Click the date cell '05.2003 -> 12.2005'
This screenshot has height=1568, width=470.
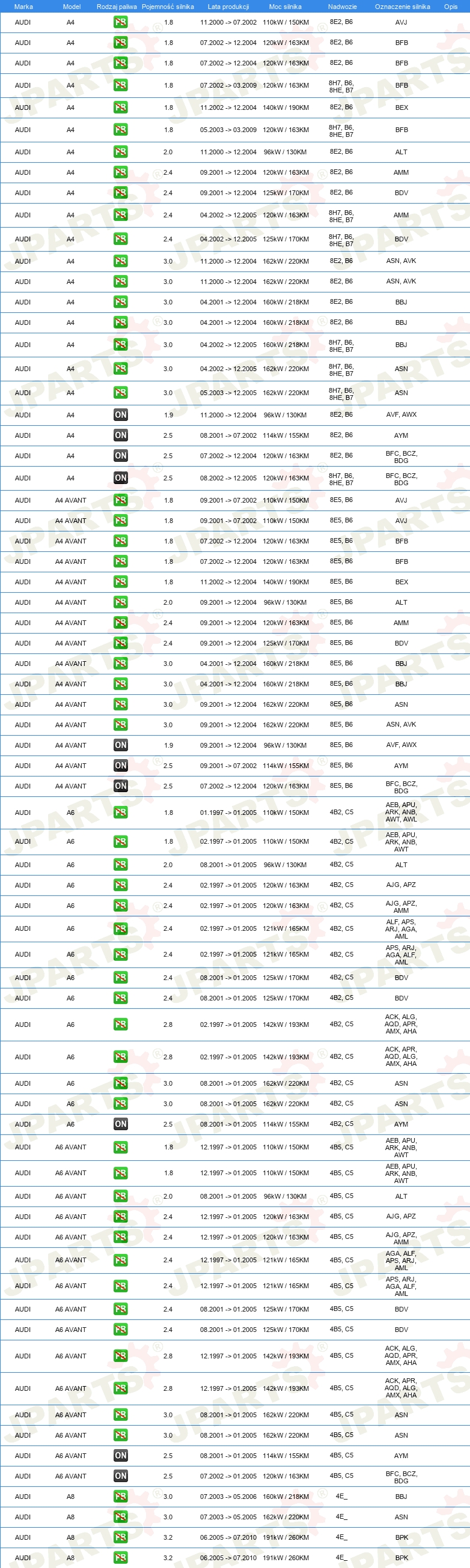[228, 393]
